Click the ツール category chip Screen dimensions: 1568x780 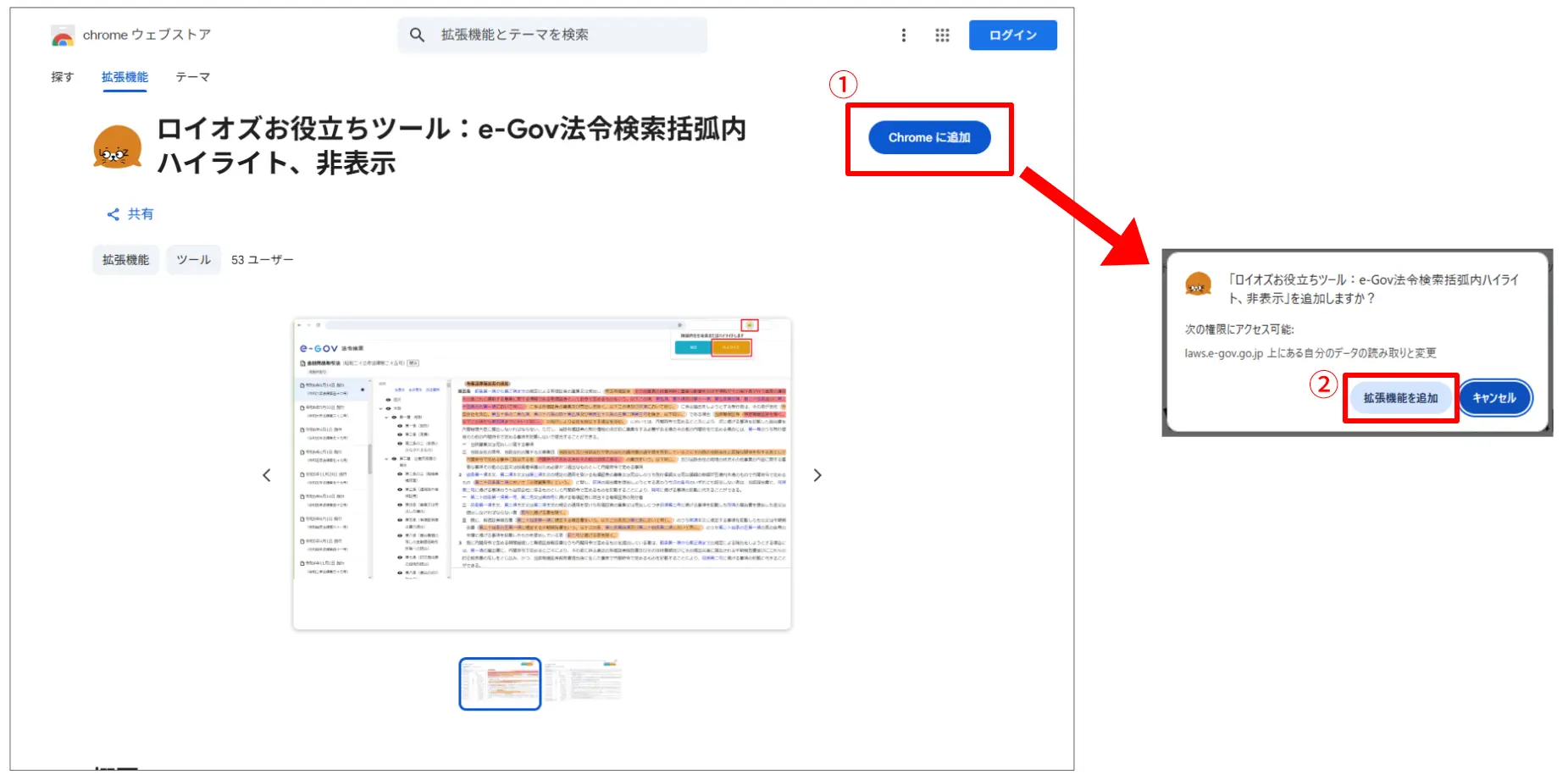click(x=193, y=260)
